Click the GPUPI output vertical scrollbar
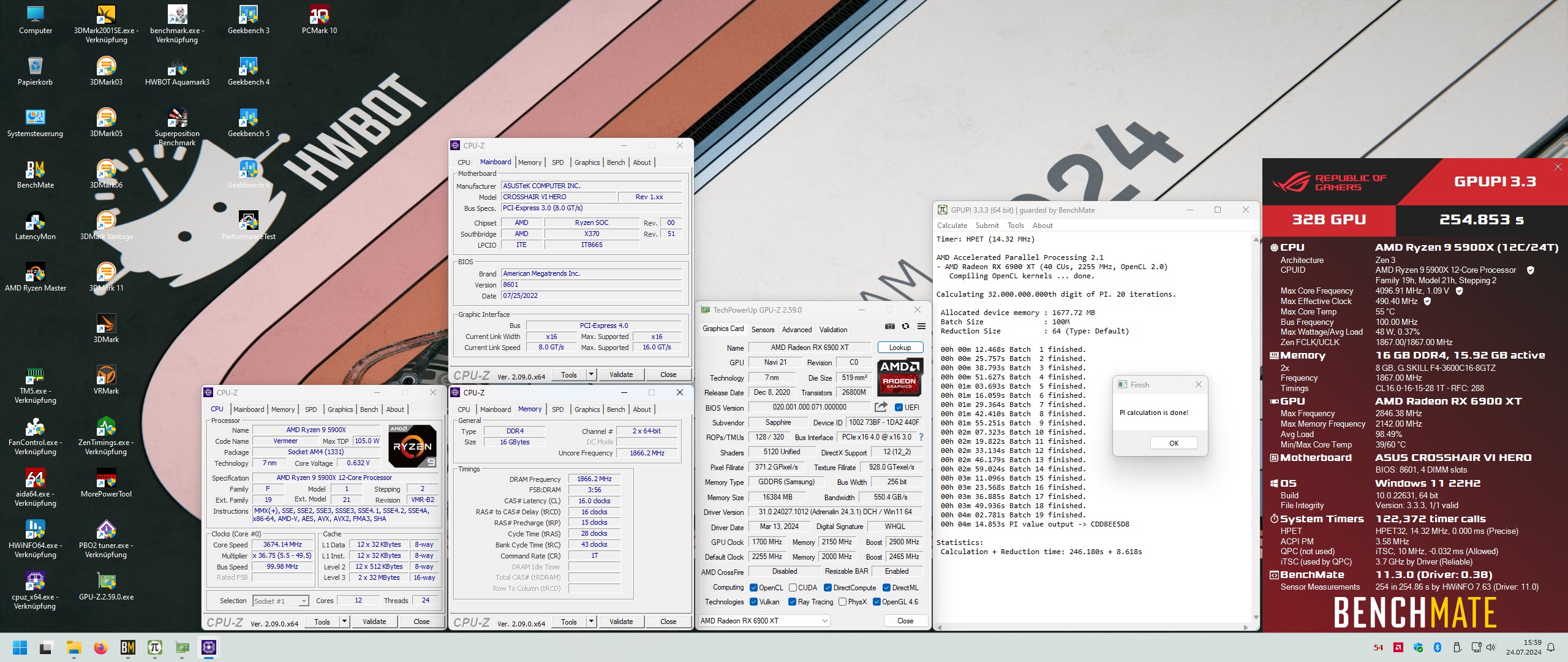Screen dimensions: 1568x662 pos(1256,428)
